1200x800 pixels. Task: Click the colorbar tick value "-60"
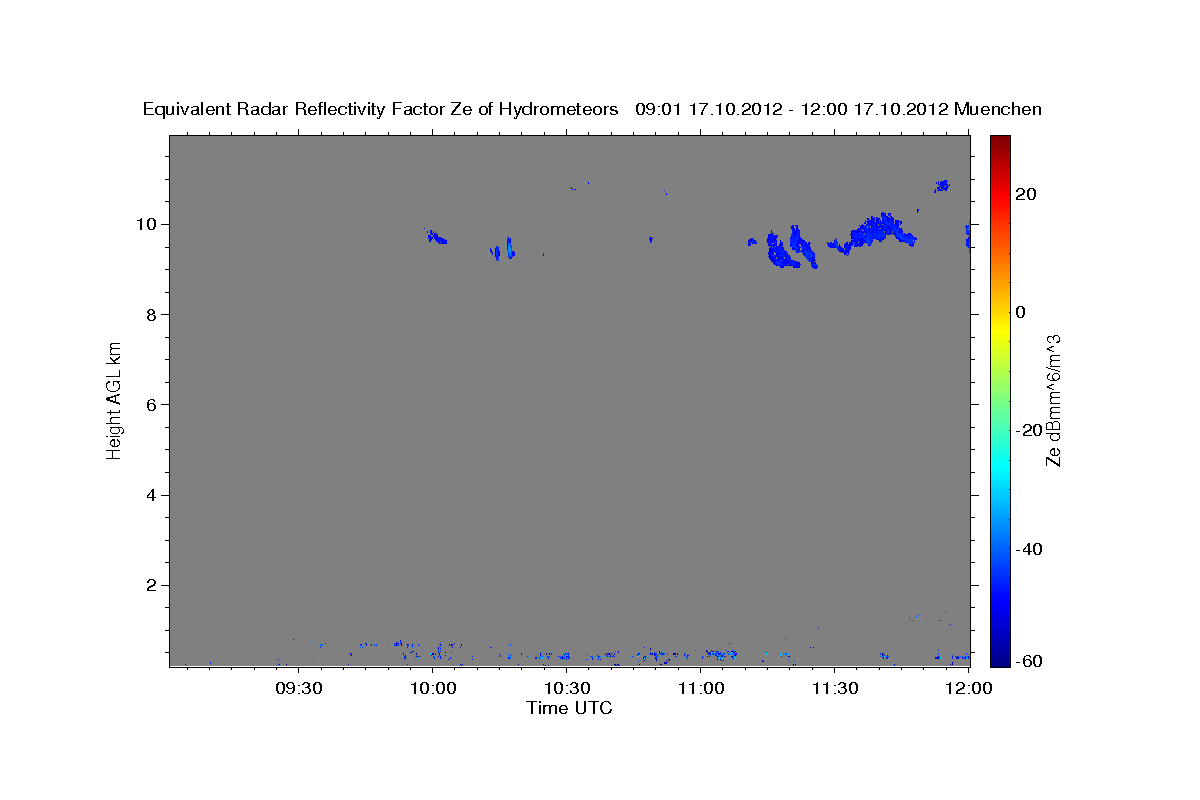1029,662
